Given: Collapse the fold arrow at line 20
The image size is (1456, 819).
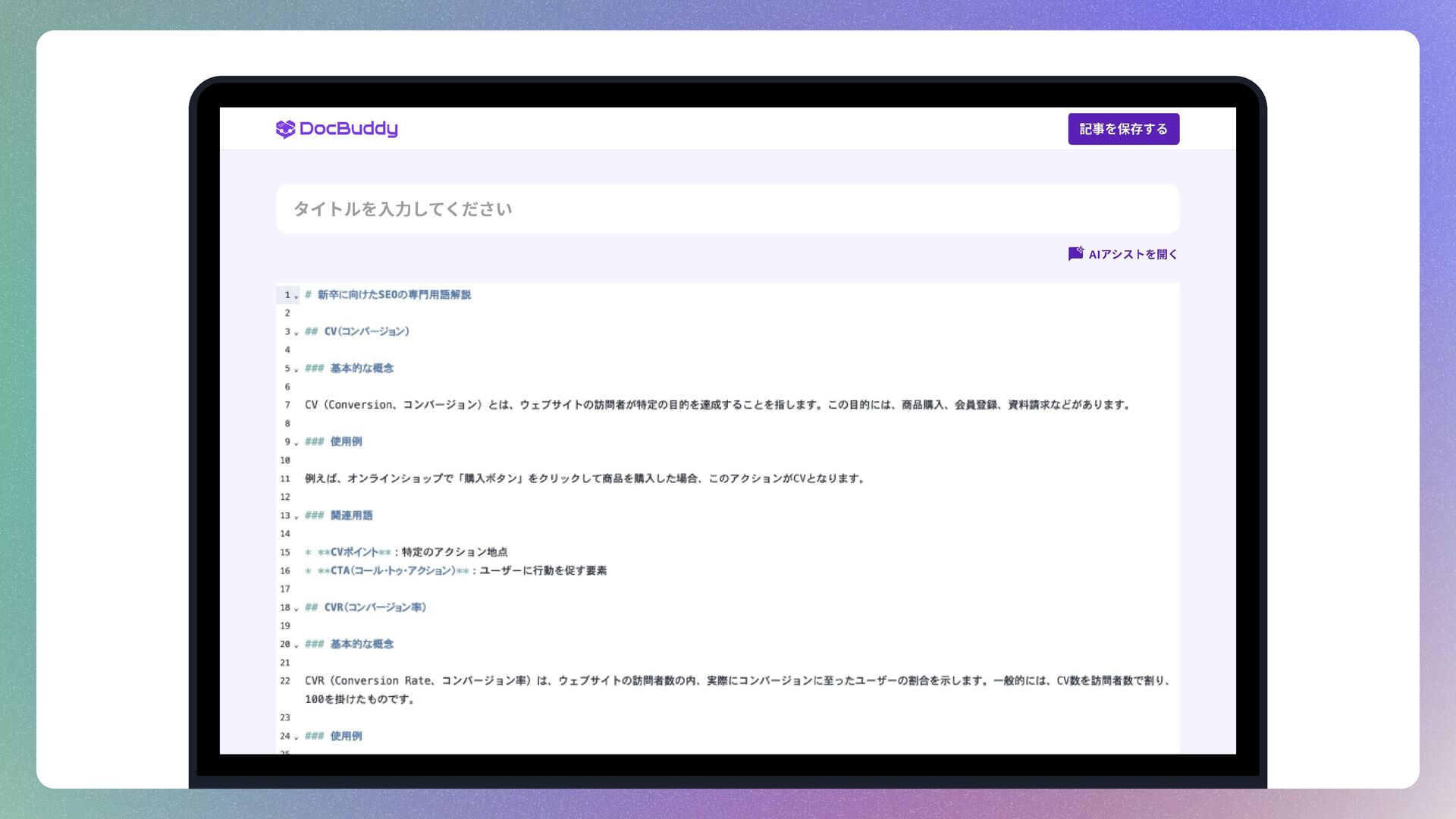Looking at the screenshot, I should (x=297, y=645).
